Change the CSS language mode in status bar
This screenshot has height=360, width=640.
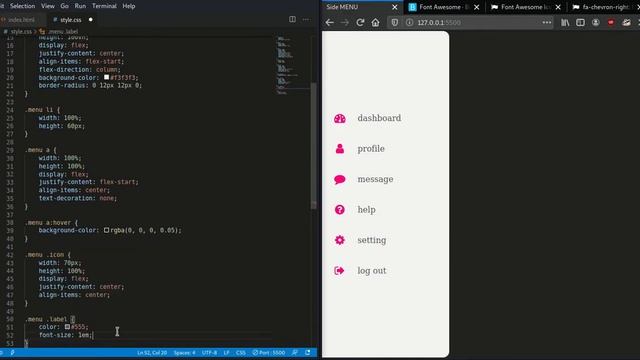coord(241,353)
